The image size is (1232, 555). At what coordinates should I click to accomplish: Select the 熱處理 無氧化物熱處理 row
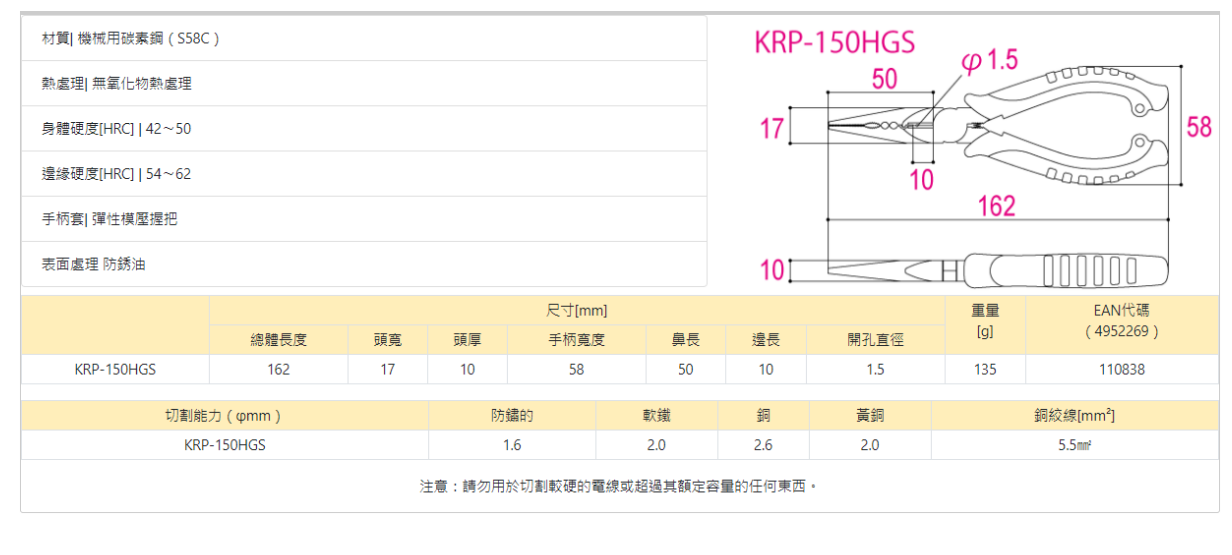point(364,84)
